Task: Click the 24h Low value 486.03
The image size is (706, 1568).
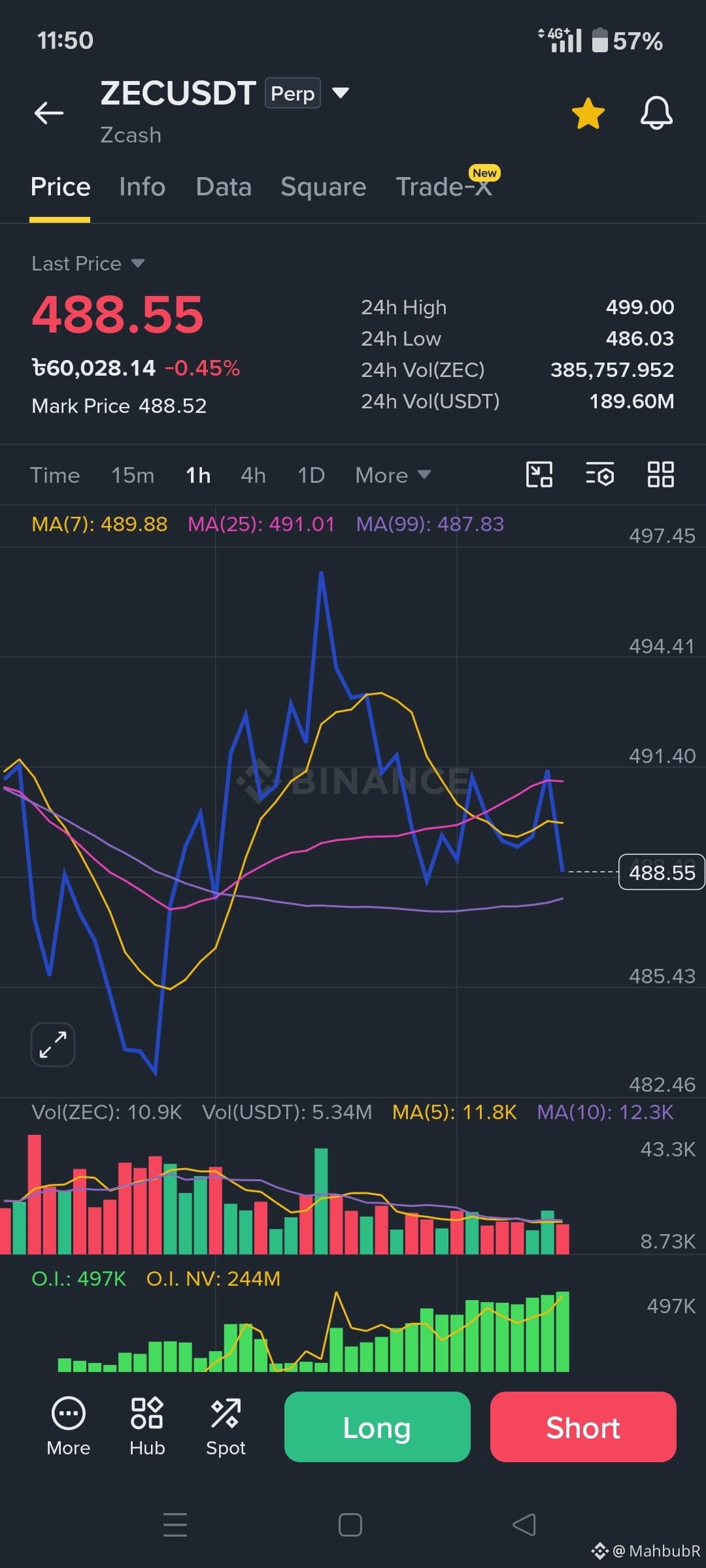Action: 640,338
